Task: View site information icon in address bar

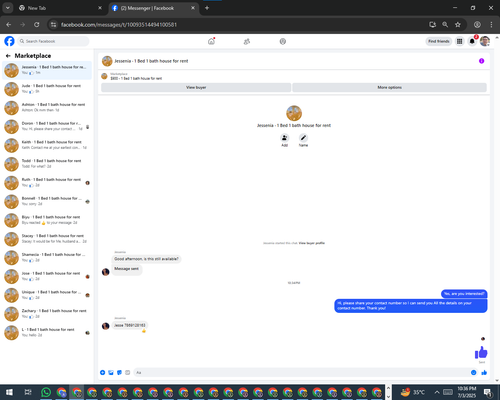Action: coord(53,25)
